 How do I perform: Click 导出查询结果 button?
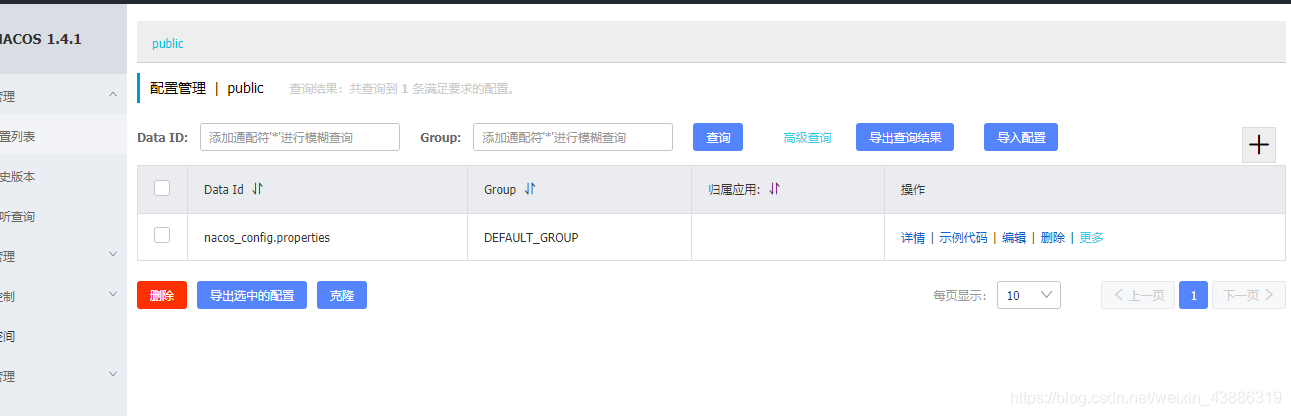coord(905,138)
